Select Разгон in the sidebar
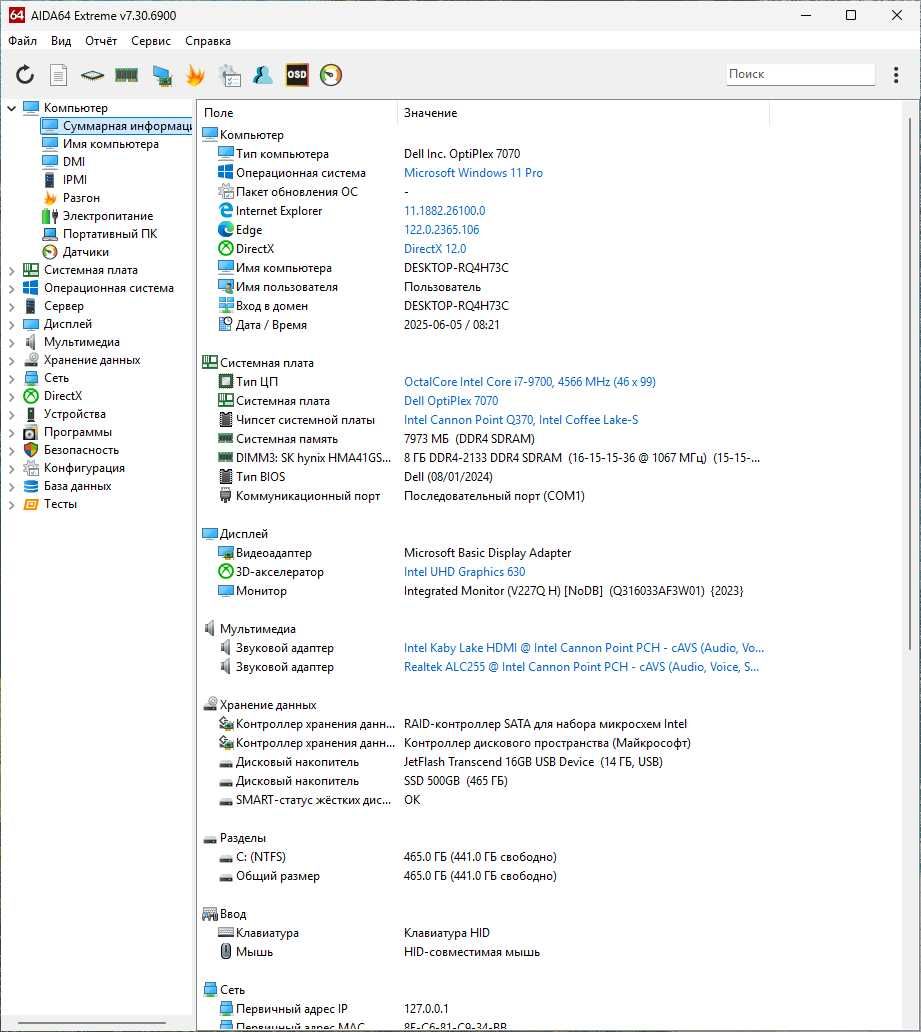 pos(81,197)
